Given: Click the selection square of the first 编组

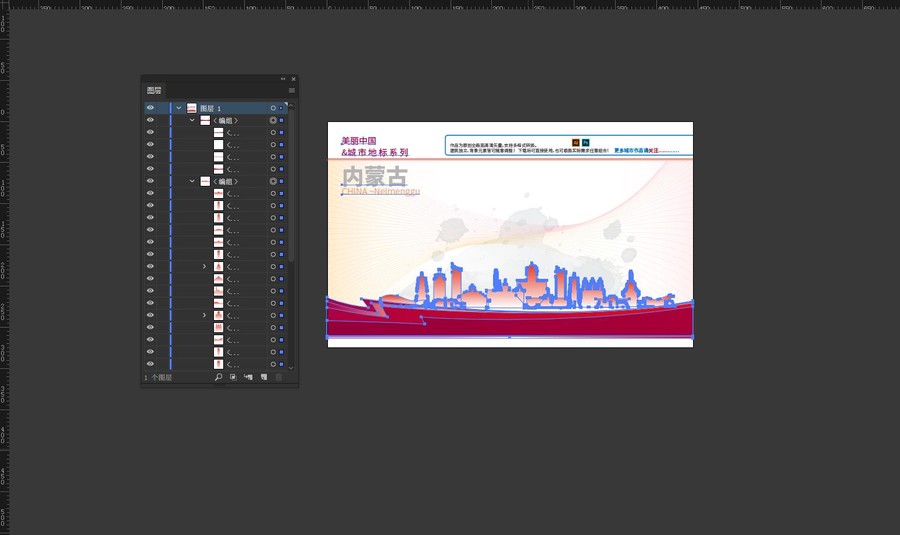Looking at the screenshot, I should click(281, 121).
